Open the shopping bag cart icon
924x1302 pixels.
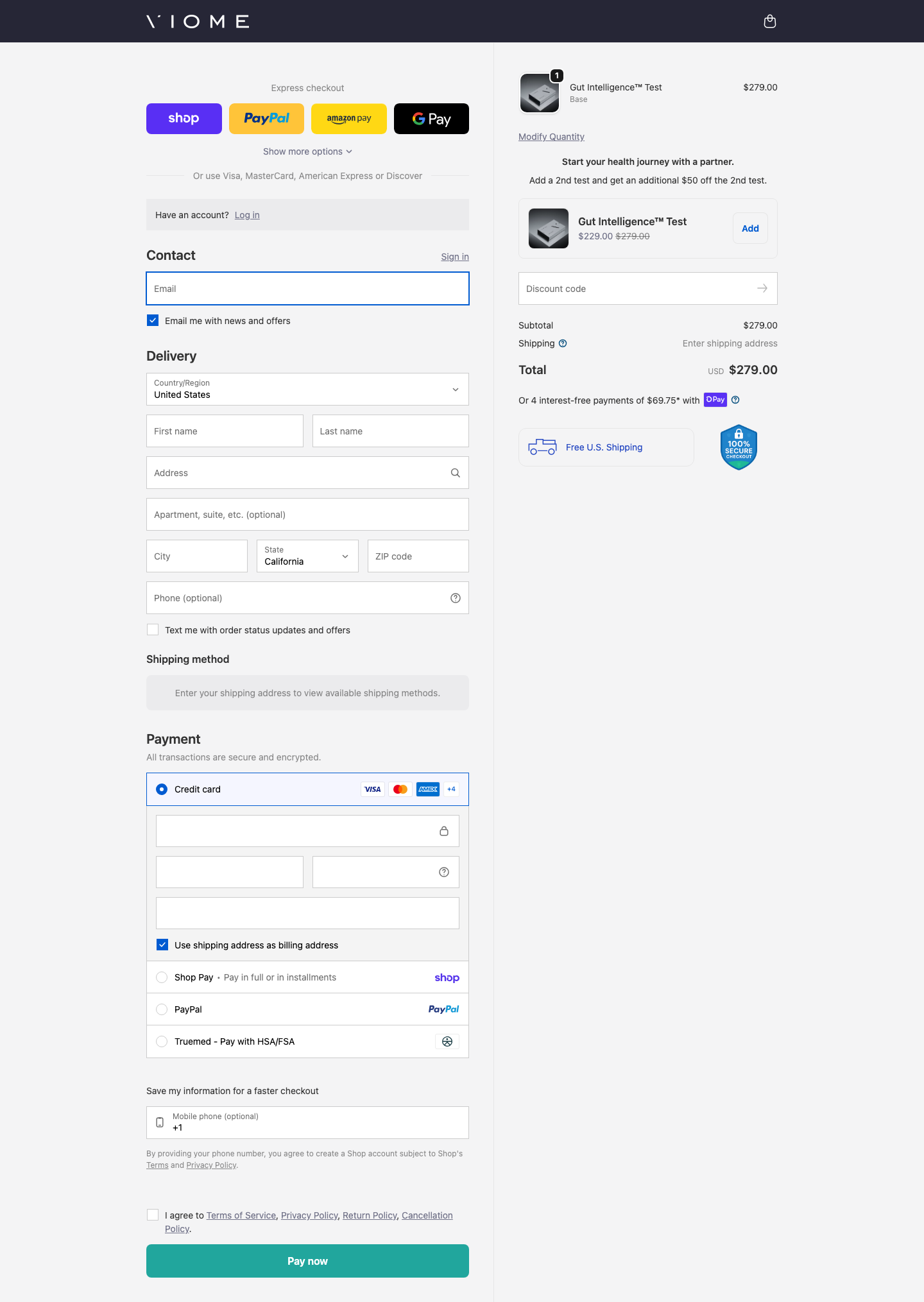click(770, 22)
